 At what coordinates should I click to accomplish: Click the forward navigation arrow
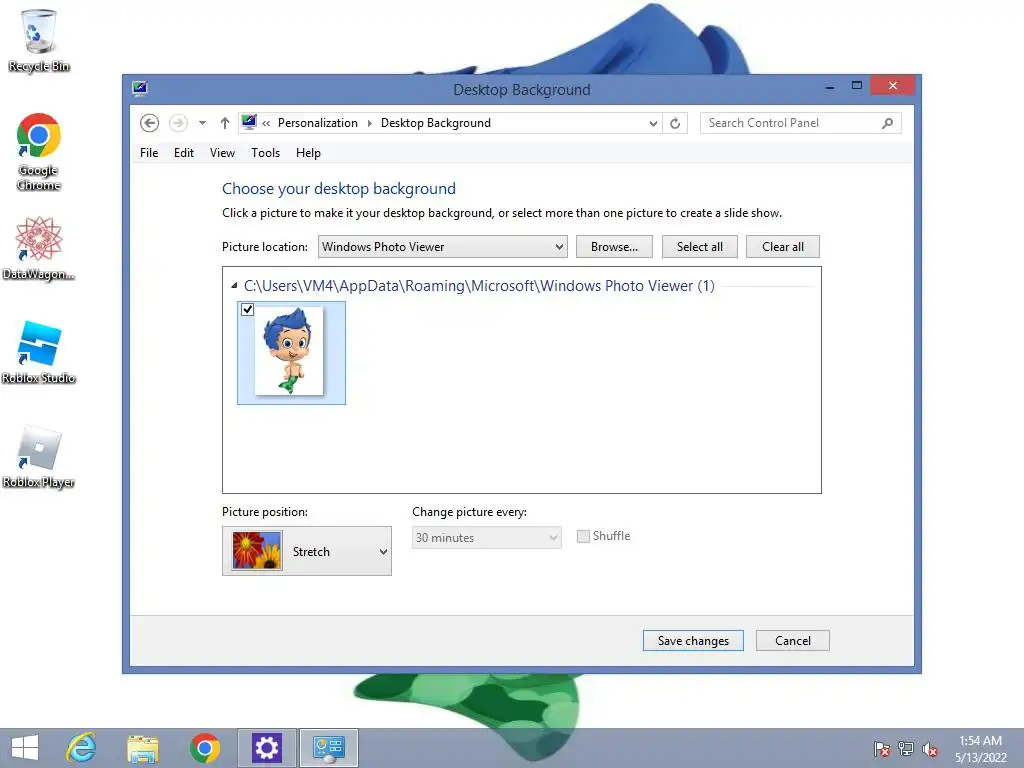pos(178,123)
